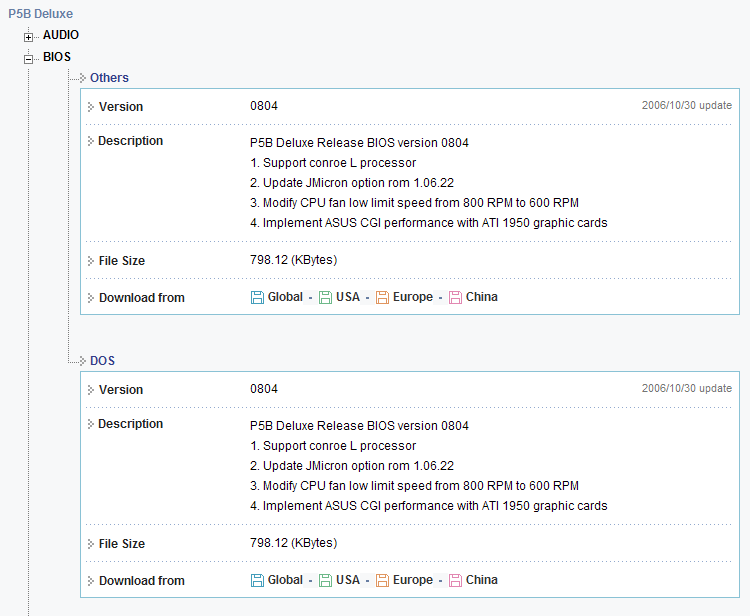
Task: Click the Europe download disk icon under Others
Action: [382, 297]
